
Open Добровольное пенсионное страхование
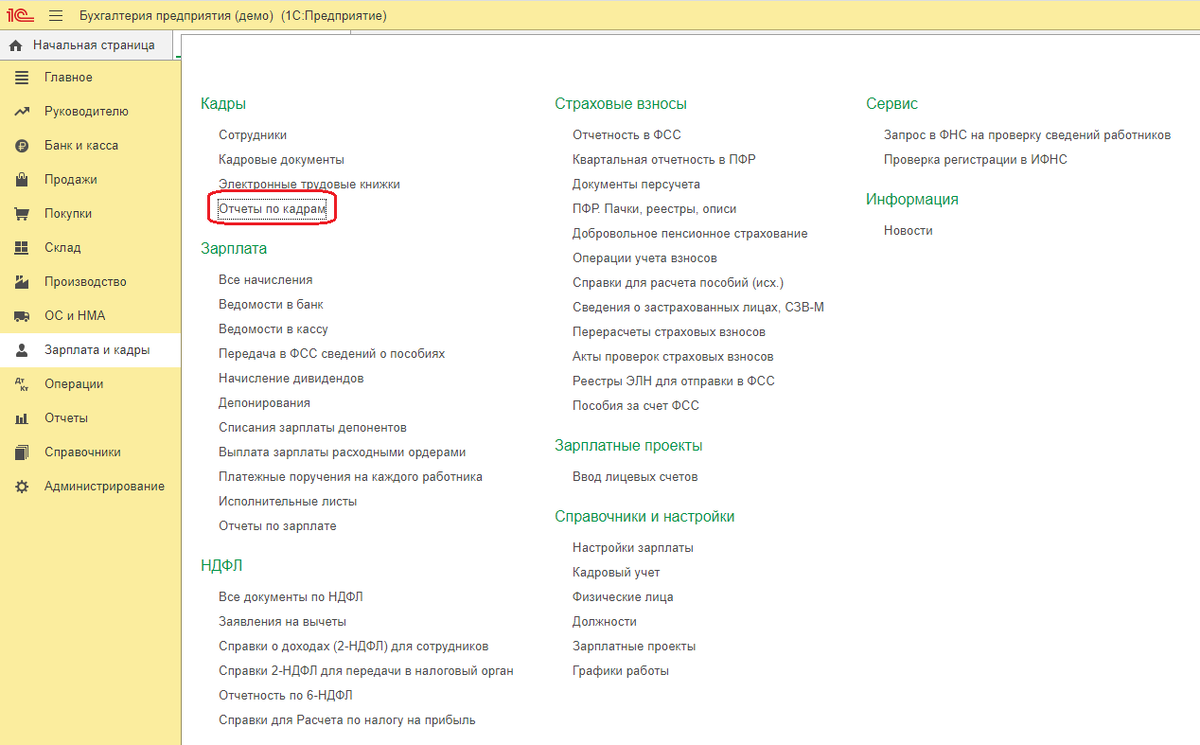690,234
